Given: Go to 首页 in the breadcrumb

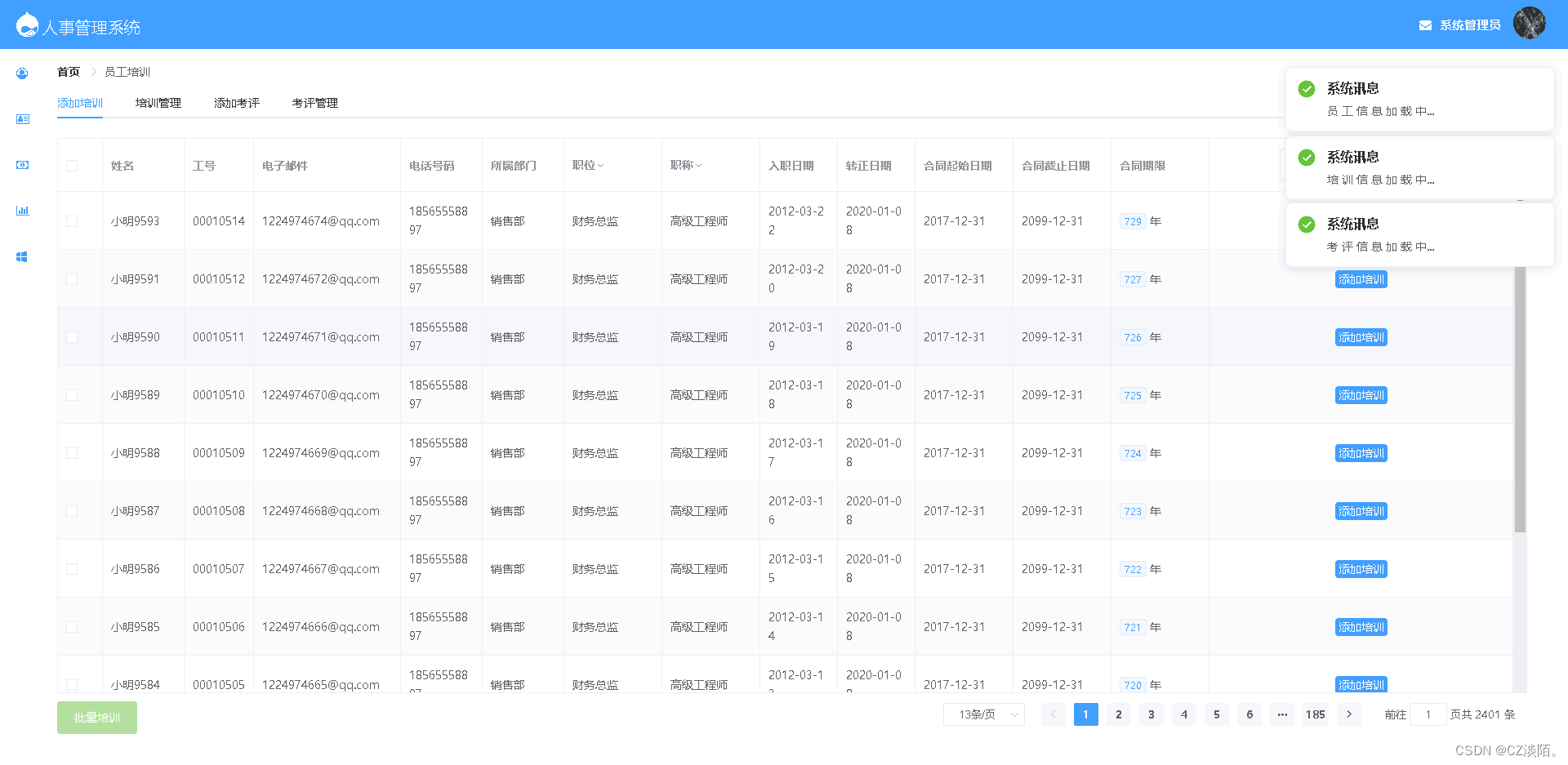Looking at the screenshot, I should (x=69, y=72).
